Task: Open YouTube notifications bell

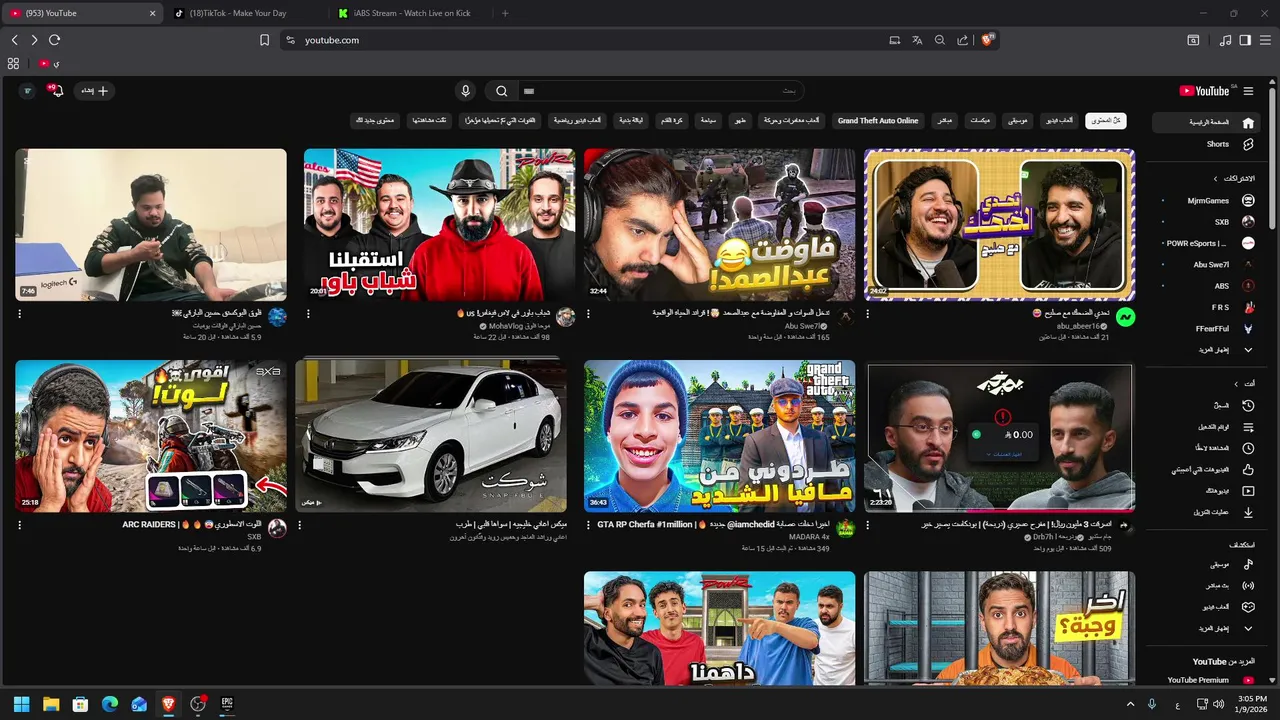Action: point(57,91)
